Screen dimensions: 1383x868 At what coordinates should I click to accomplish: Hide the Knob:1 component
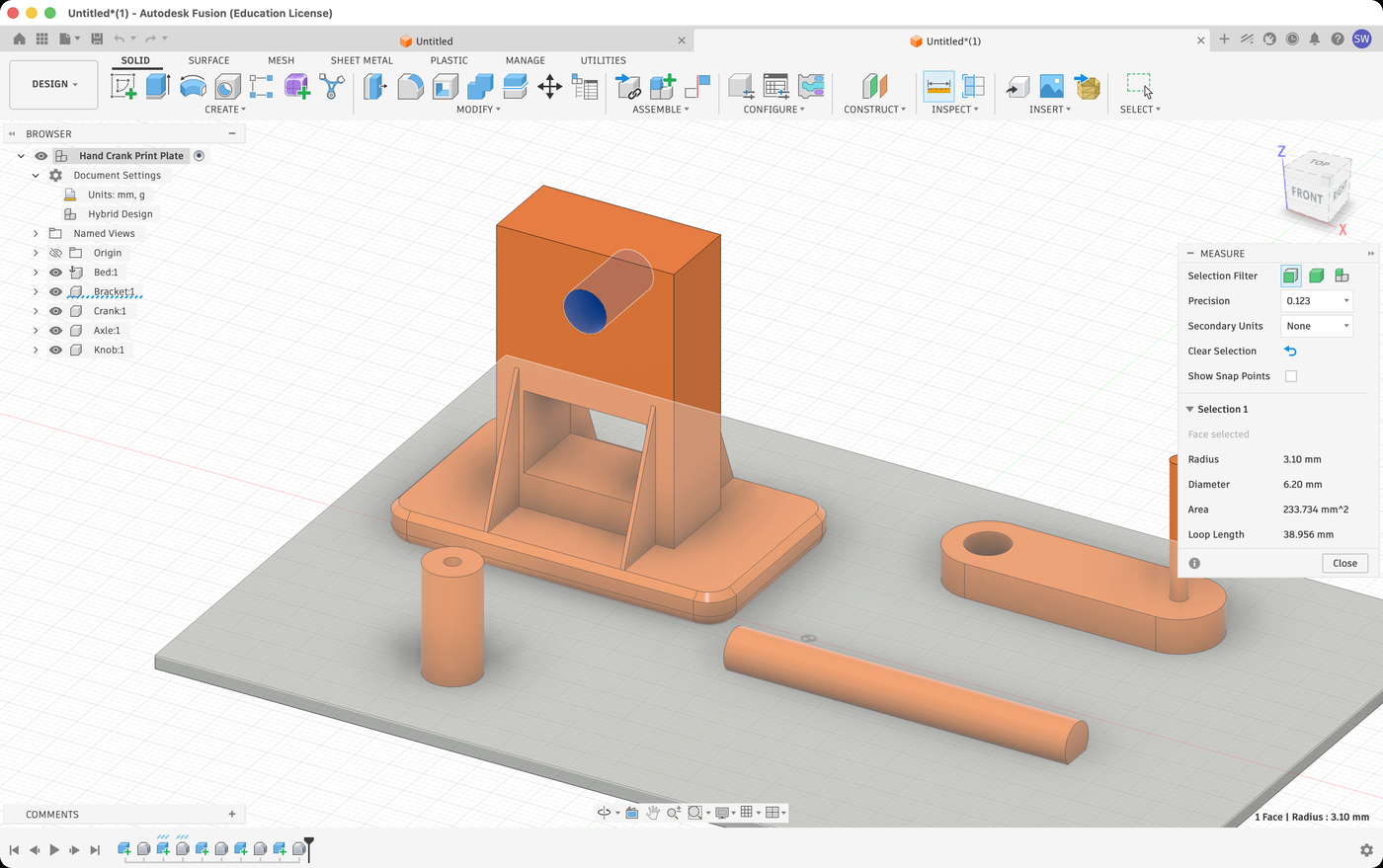point(56,350)
